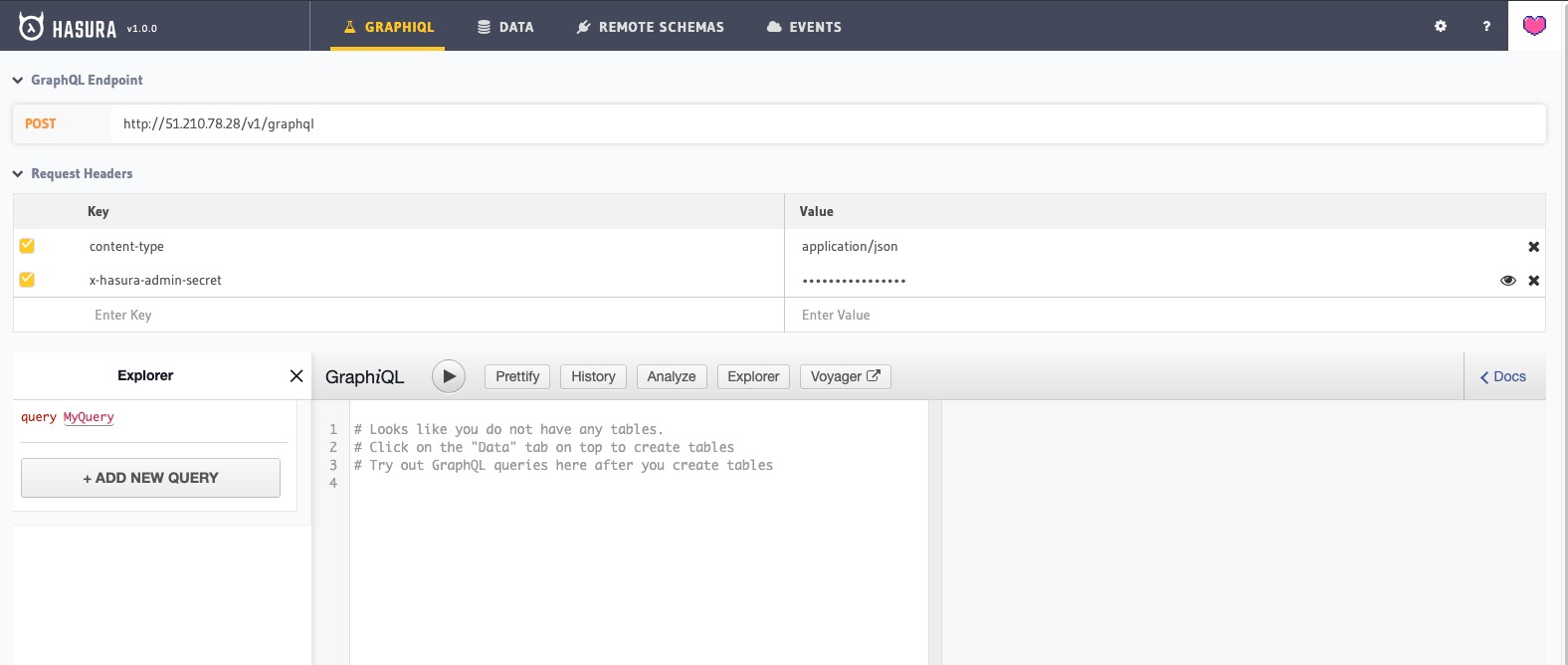
Task: Expand the Docs panel
Action: click(1503, 376)
